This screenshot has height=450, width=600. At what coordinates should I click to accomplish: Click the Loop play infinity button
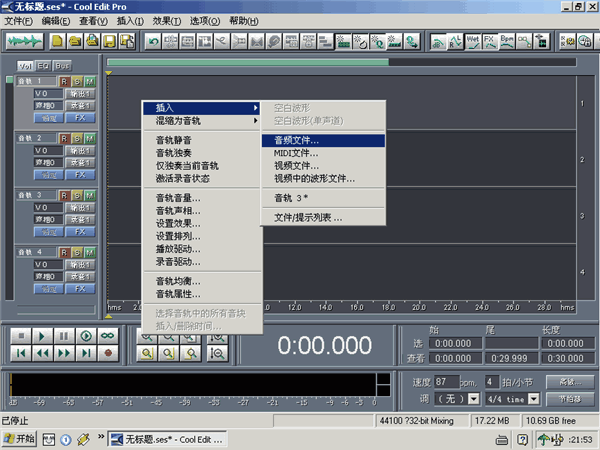click(x=107, y=336)
